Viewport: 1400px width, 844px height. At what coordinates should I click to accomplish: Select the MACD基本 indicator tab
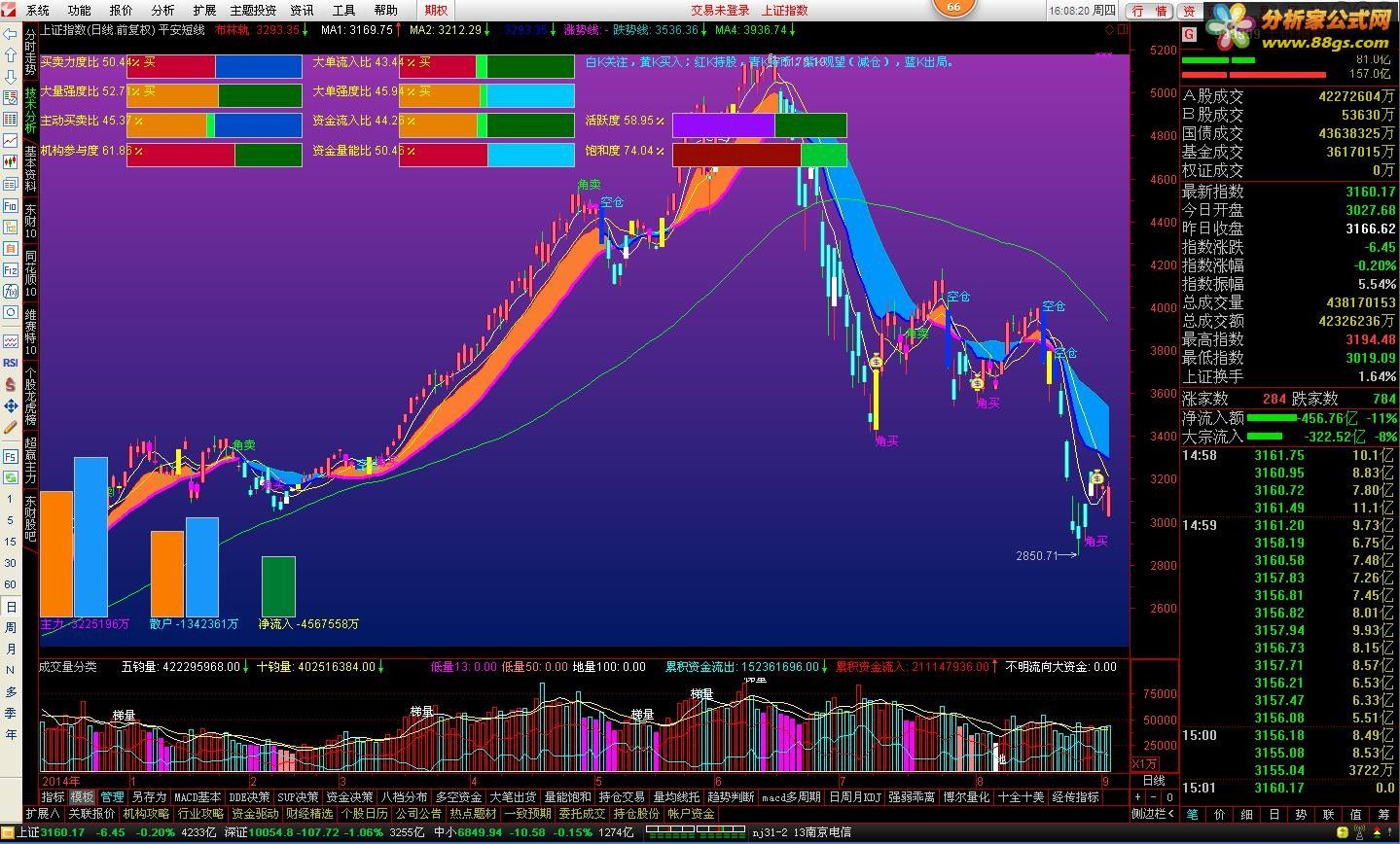(197, 797)
